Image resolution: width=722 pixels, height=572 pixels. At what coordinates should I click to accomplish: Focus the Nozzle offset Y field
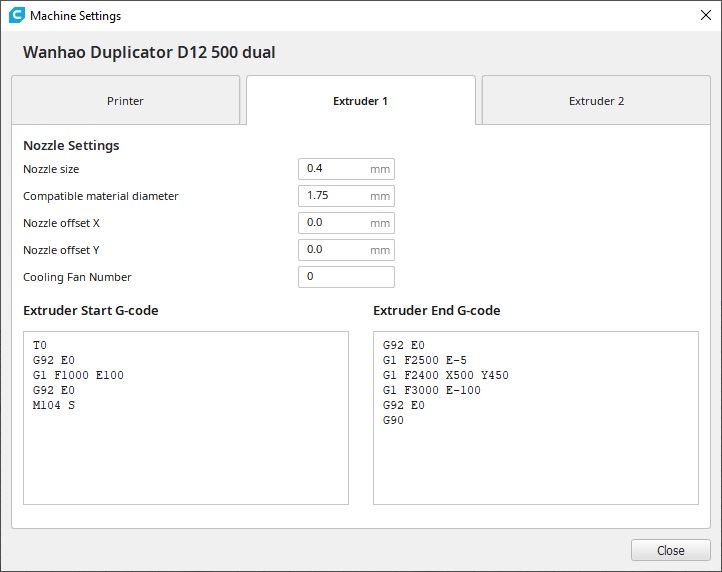346,250
